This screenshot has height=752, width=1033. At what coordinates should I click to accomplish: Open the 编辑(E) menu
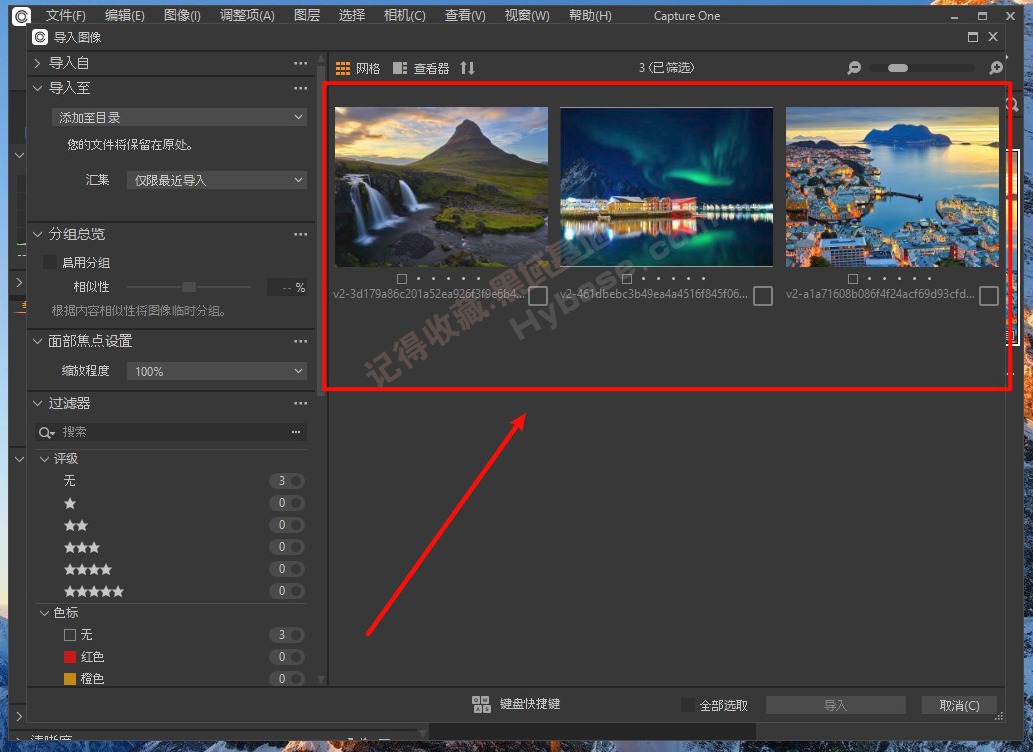tap(125, 16)
